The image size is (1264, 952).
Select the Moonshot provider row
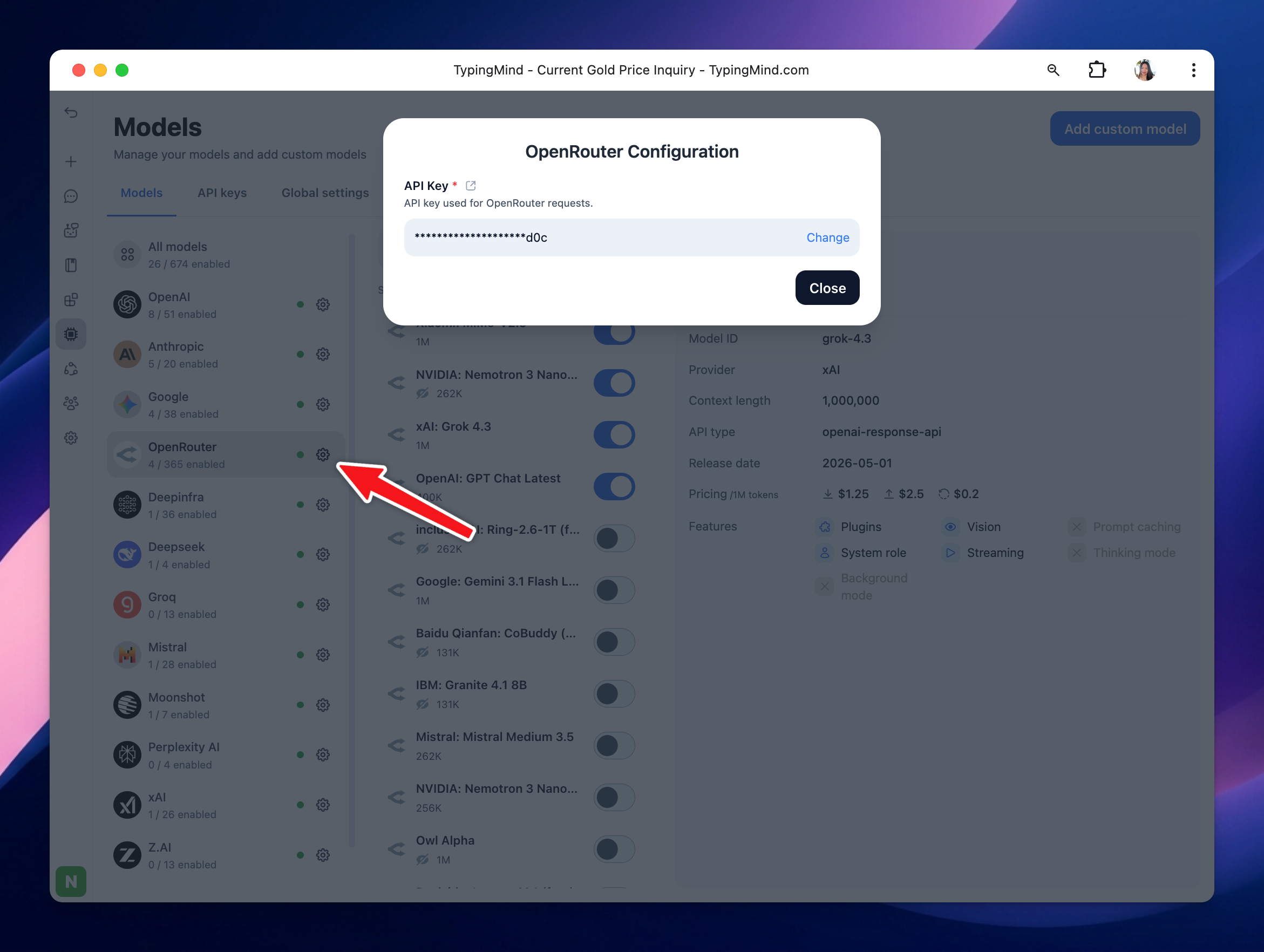[226, 705]
